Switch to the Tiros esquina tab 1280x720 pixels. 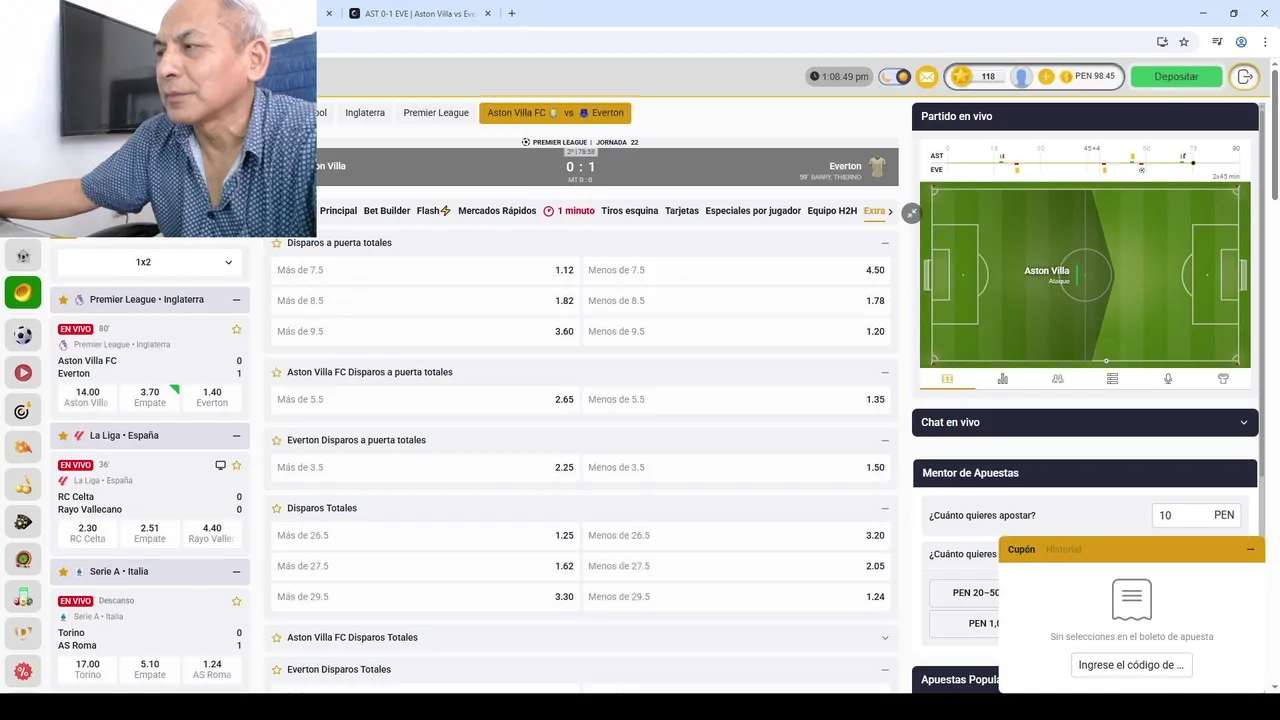(630, 211)
